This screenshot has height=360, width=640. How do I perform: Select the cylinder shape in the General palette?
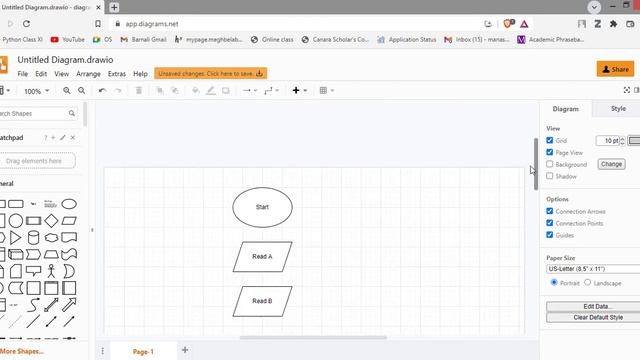tap(33, 237)
